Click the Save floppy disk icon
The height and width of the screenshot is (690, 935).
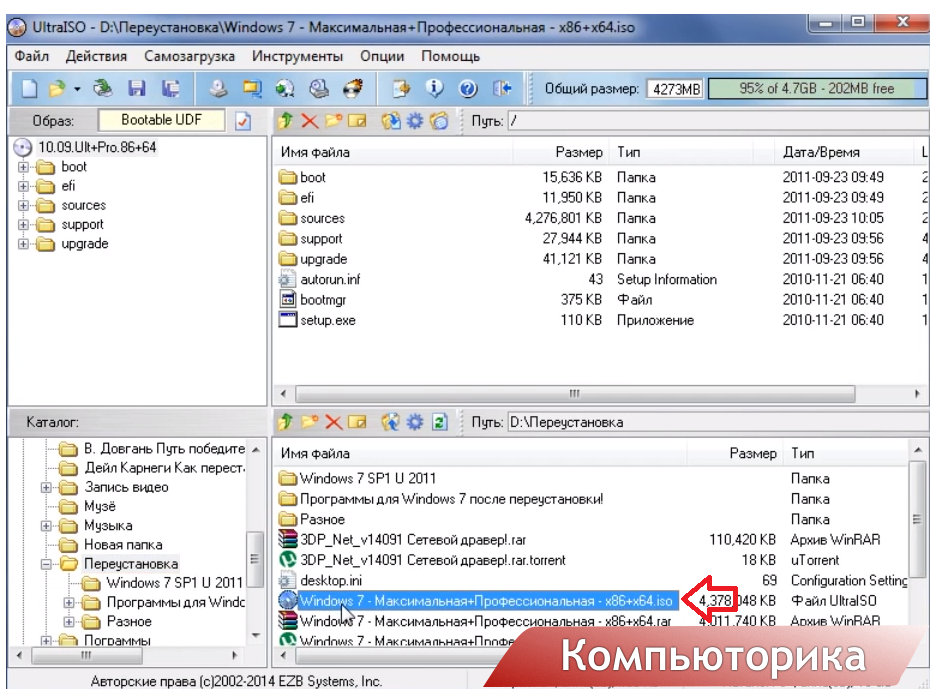pos(137,89)
